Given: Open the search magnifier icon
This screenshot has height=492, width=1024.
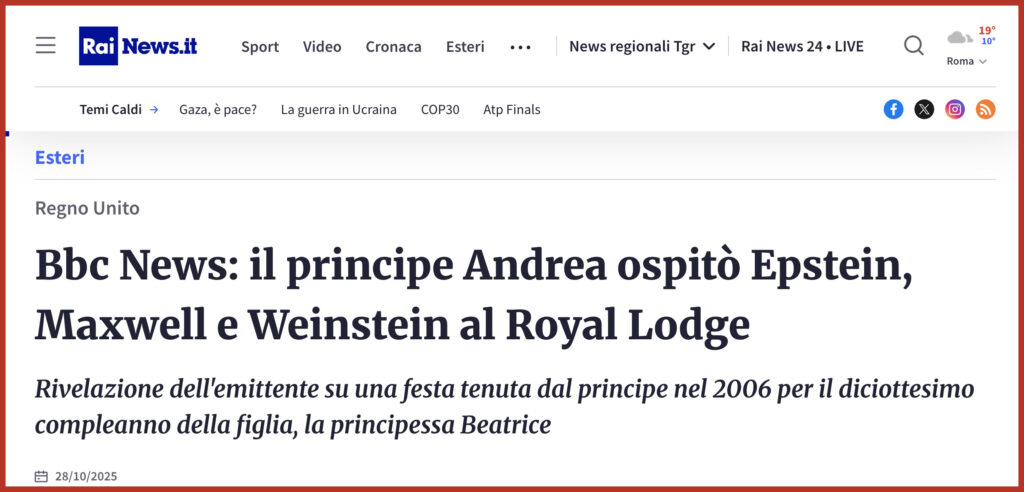Looking at the screenshot, I should 914,45.
